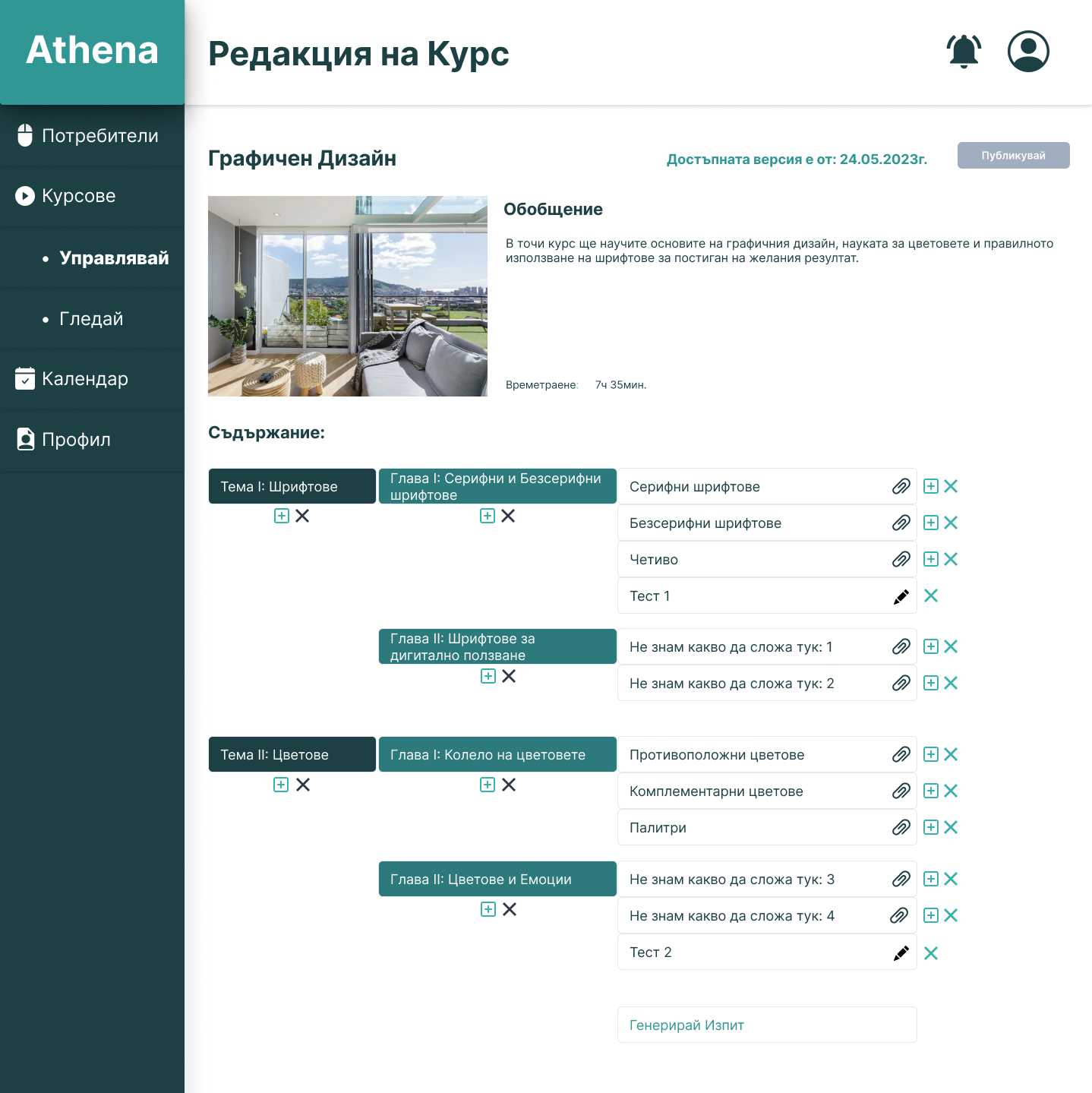Add lesson to Глава II: Шрифтове за дигитално ползване

click(488, 676)
